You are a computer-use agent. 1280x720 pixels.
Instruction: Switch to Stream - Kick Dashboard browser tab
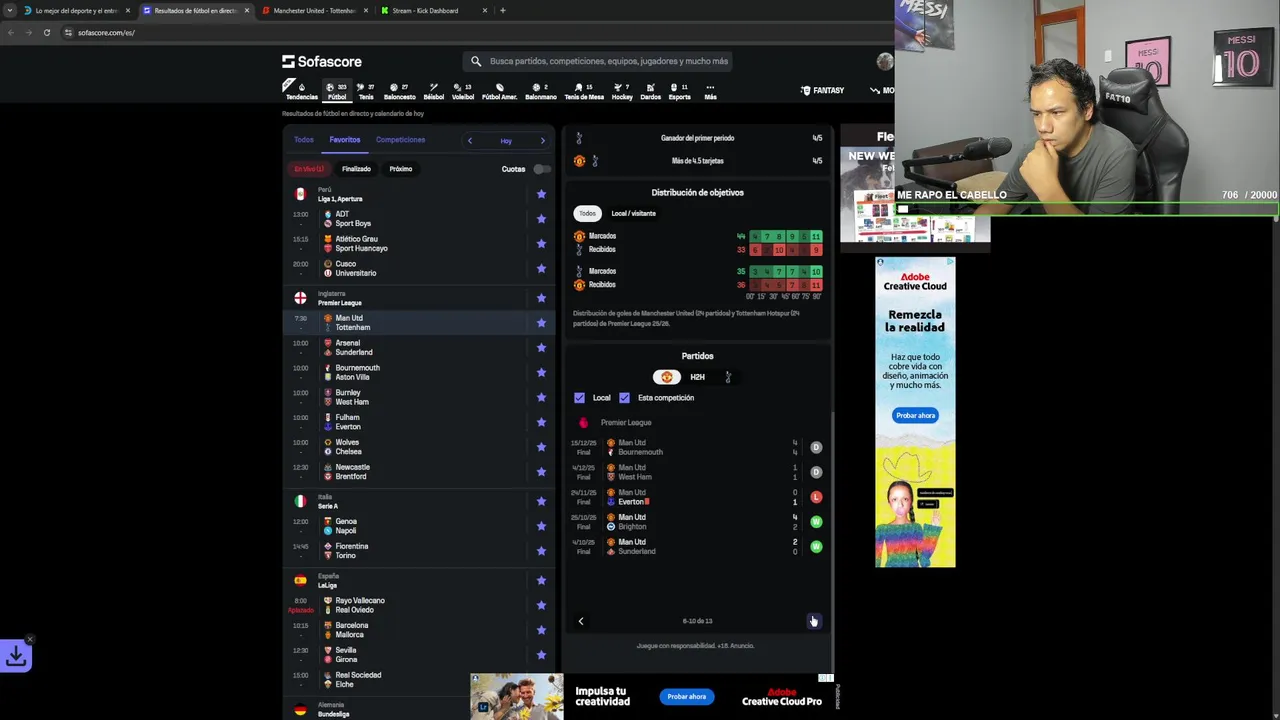click(x=434, y=10)
